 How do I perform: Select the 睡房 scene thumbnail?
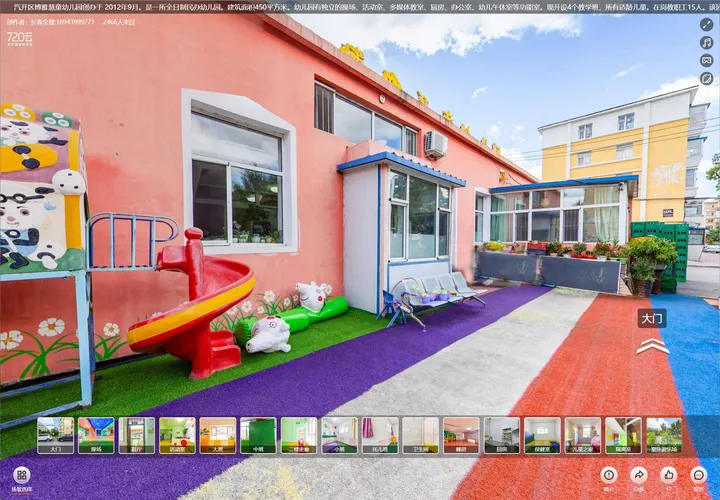(x=461, y=435)
